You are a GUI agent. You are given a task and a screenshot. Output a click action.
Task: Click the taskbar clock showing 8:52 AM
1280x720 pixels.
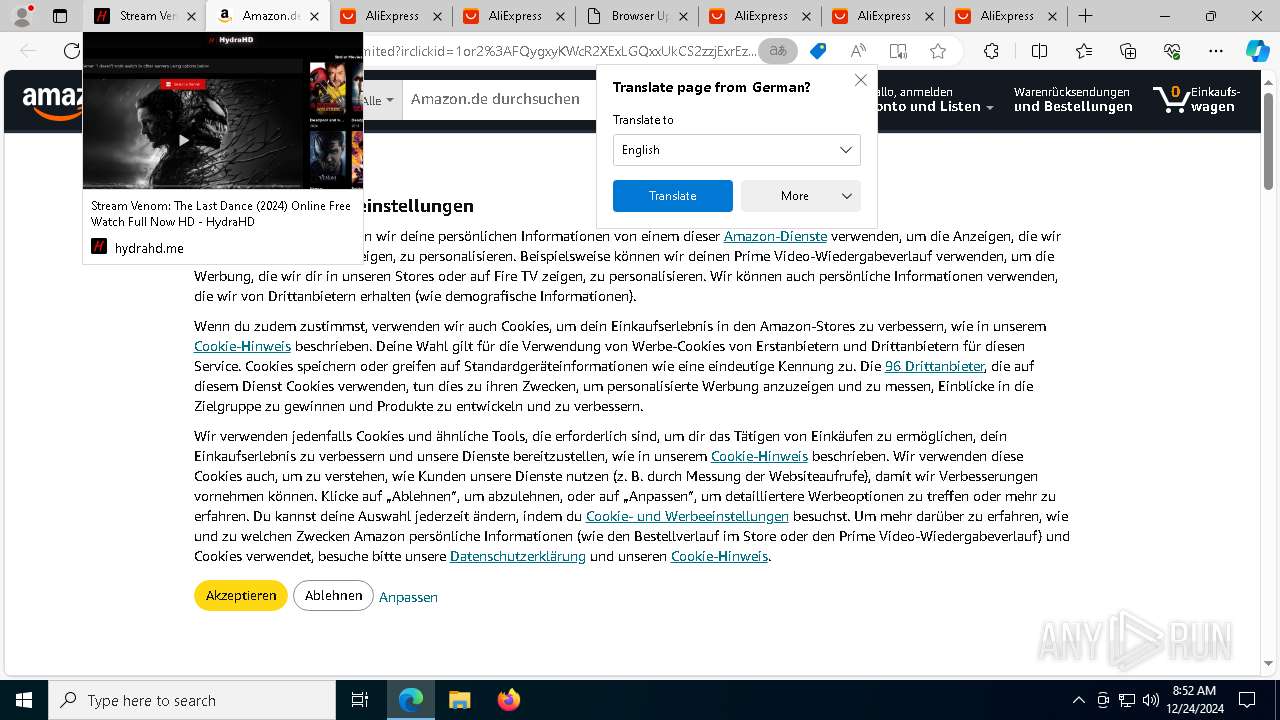click(x=1193, y=700)
